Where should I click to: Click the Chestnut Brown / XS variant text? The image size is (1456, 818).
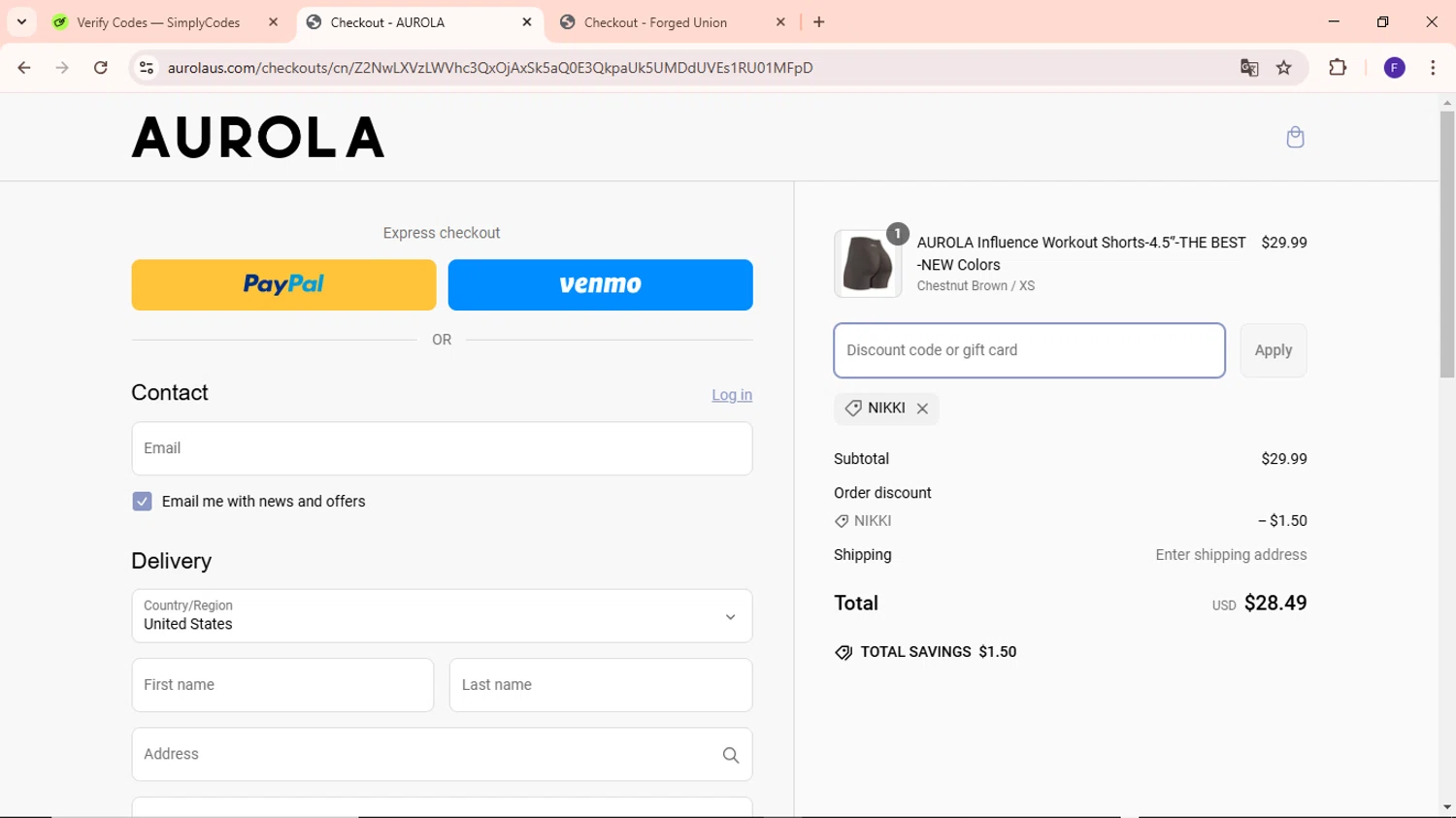(x=976, y=286)
